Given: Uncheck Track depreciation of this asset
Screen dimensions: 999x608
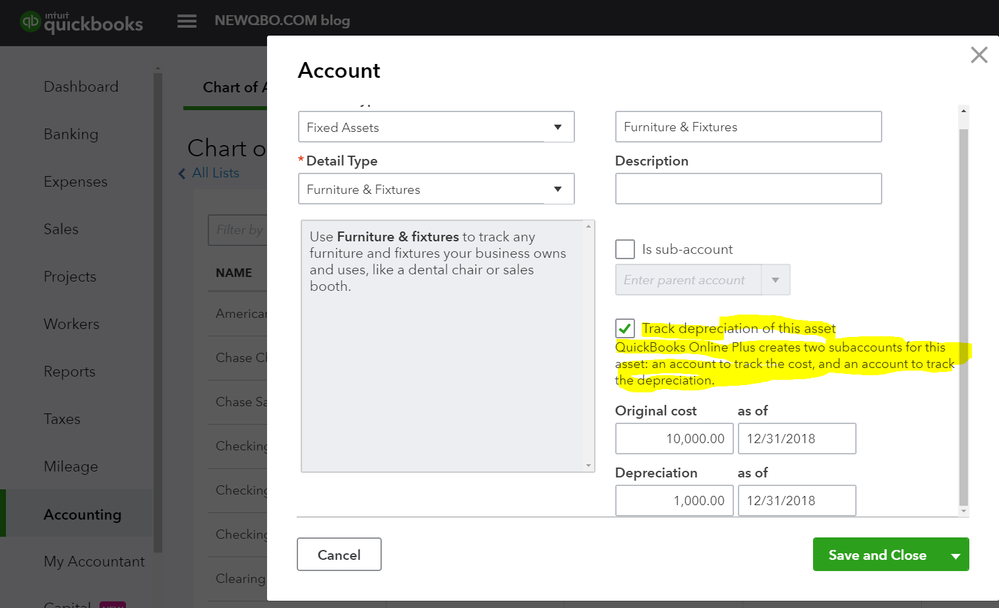Looking at the screenshot, I should click(x=625, y=329).
